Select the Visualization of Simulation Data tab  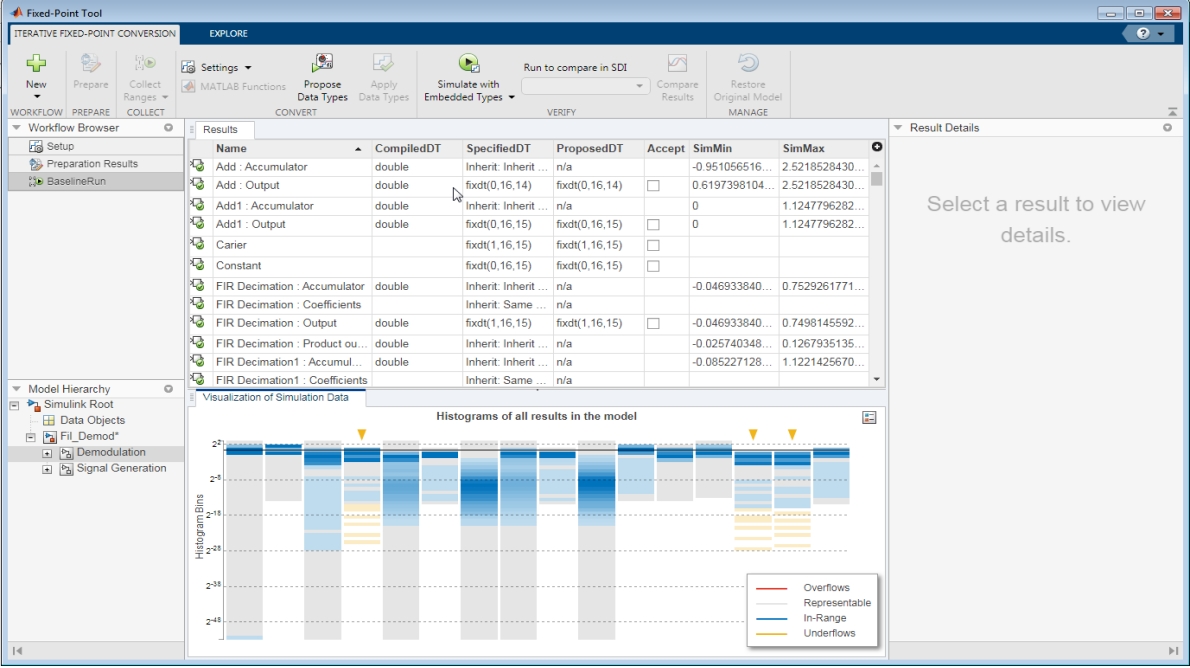[275, 397]
